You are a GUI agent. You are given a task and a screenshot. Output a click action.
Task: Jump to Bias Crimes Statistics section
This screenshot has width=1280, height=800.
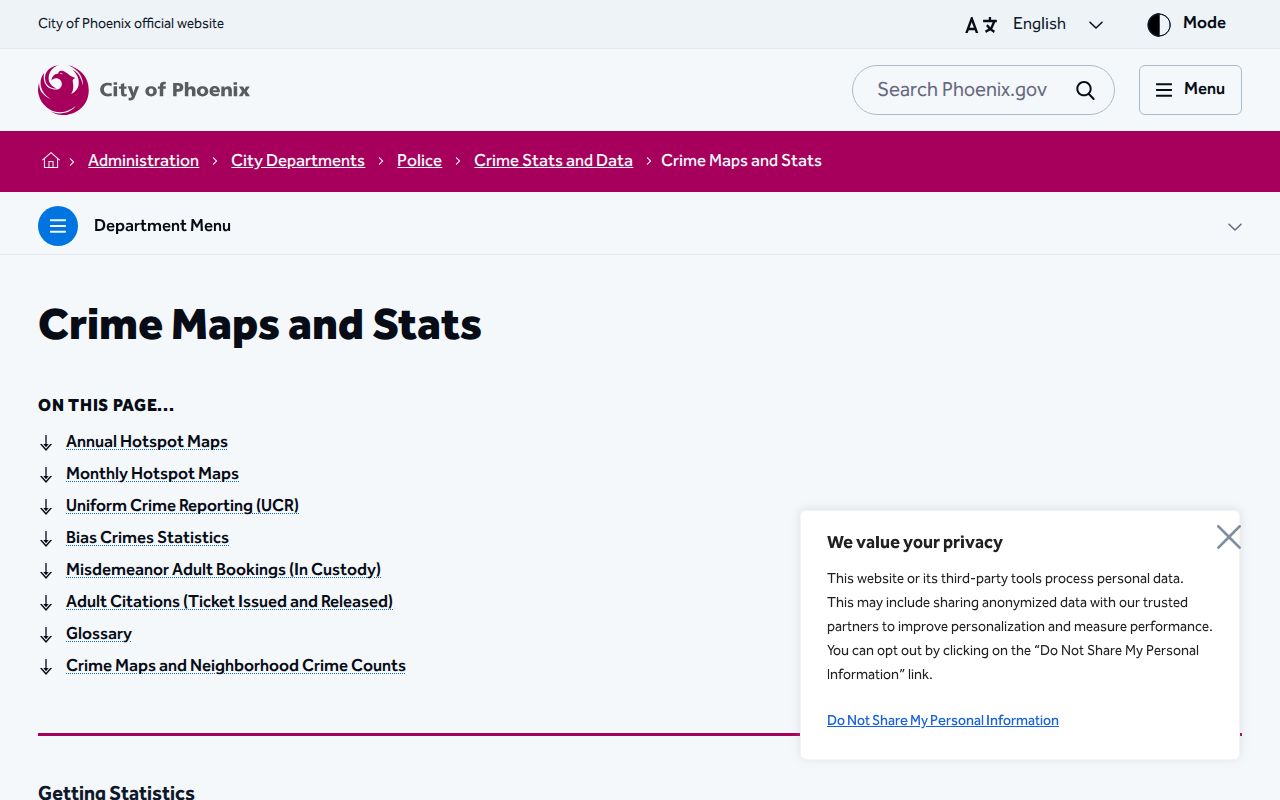[x=147, y=538]
